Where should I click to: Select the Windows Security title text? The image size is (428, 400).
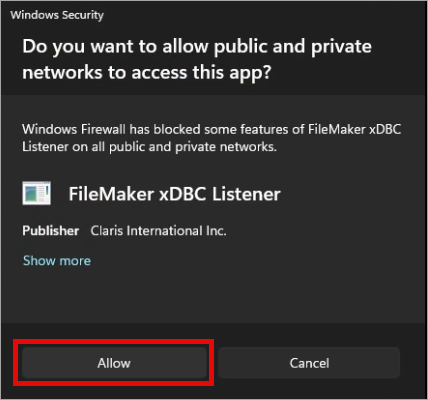[57, 15]
